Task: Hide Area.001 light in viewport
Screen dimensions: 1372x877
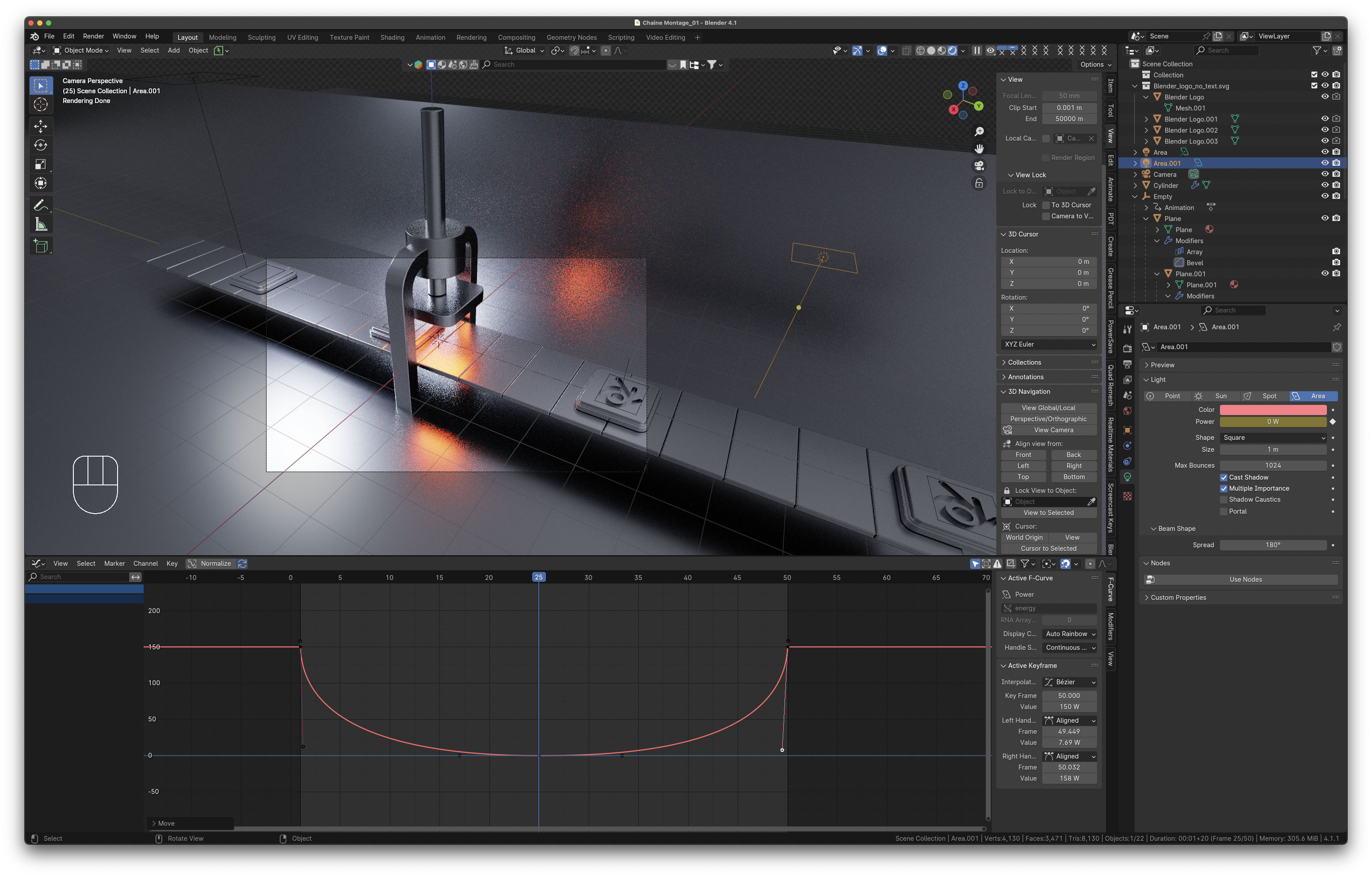Action: (x=1325, y=163)
